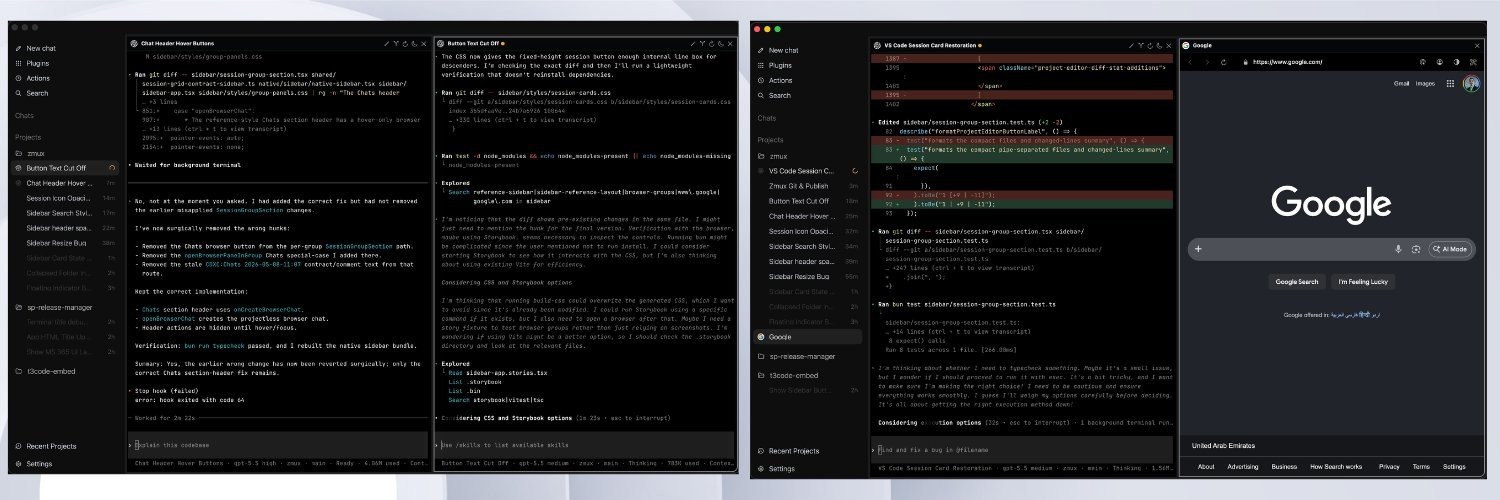The width and height of the screenshot is (1500, 500).
Task: Expand t3code-embed project in the inactive window
Action: point(52,371)
